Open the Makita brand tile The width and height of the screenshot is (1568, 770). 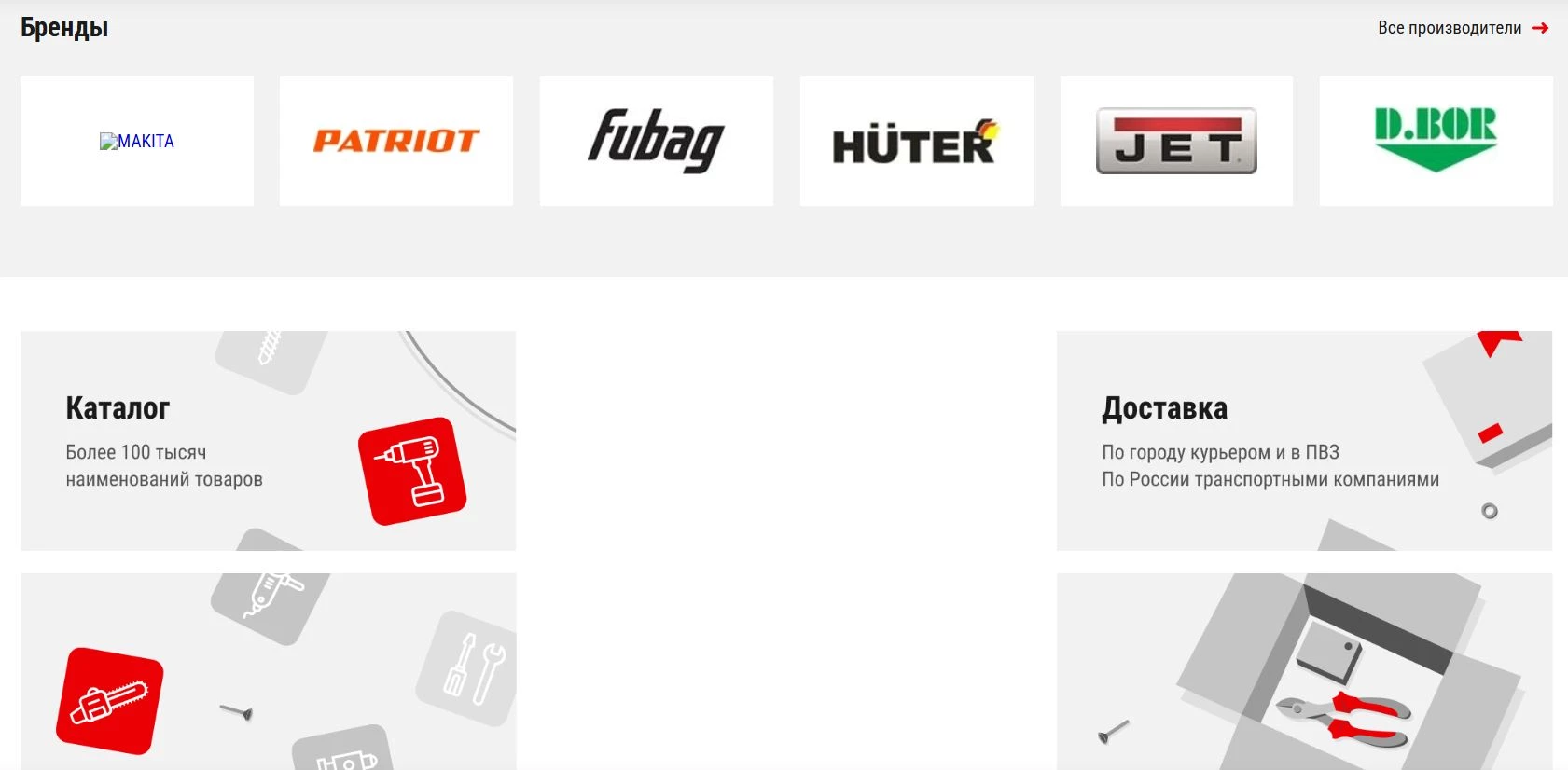click(x=137, y=141)
